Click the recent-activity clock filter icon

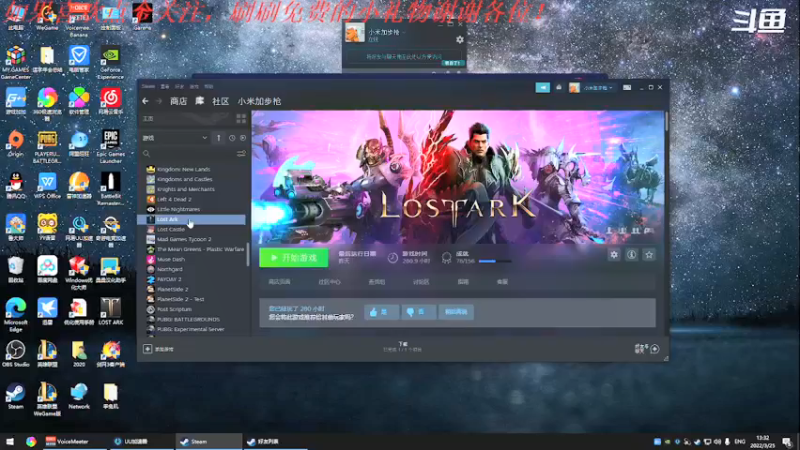coord(232,138)
